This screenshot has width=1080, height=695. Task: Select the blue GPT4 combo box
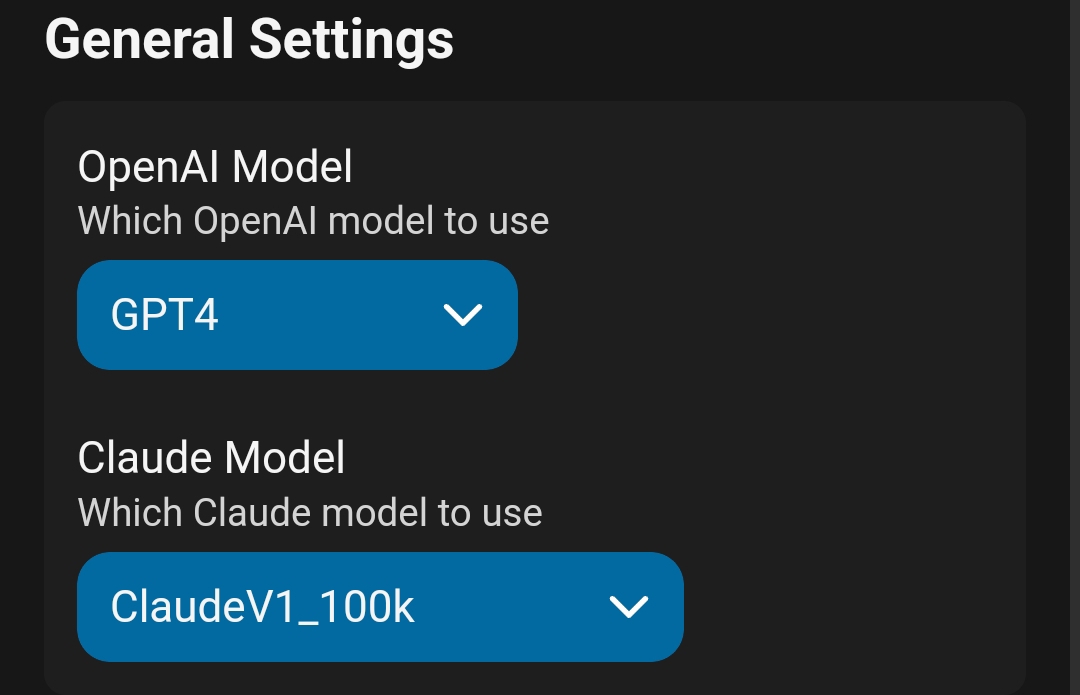[297, 315]
